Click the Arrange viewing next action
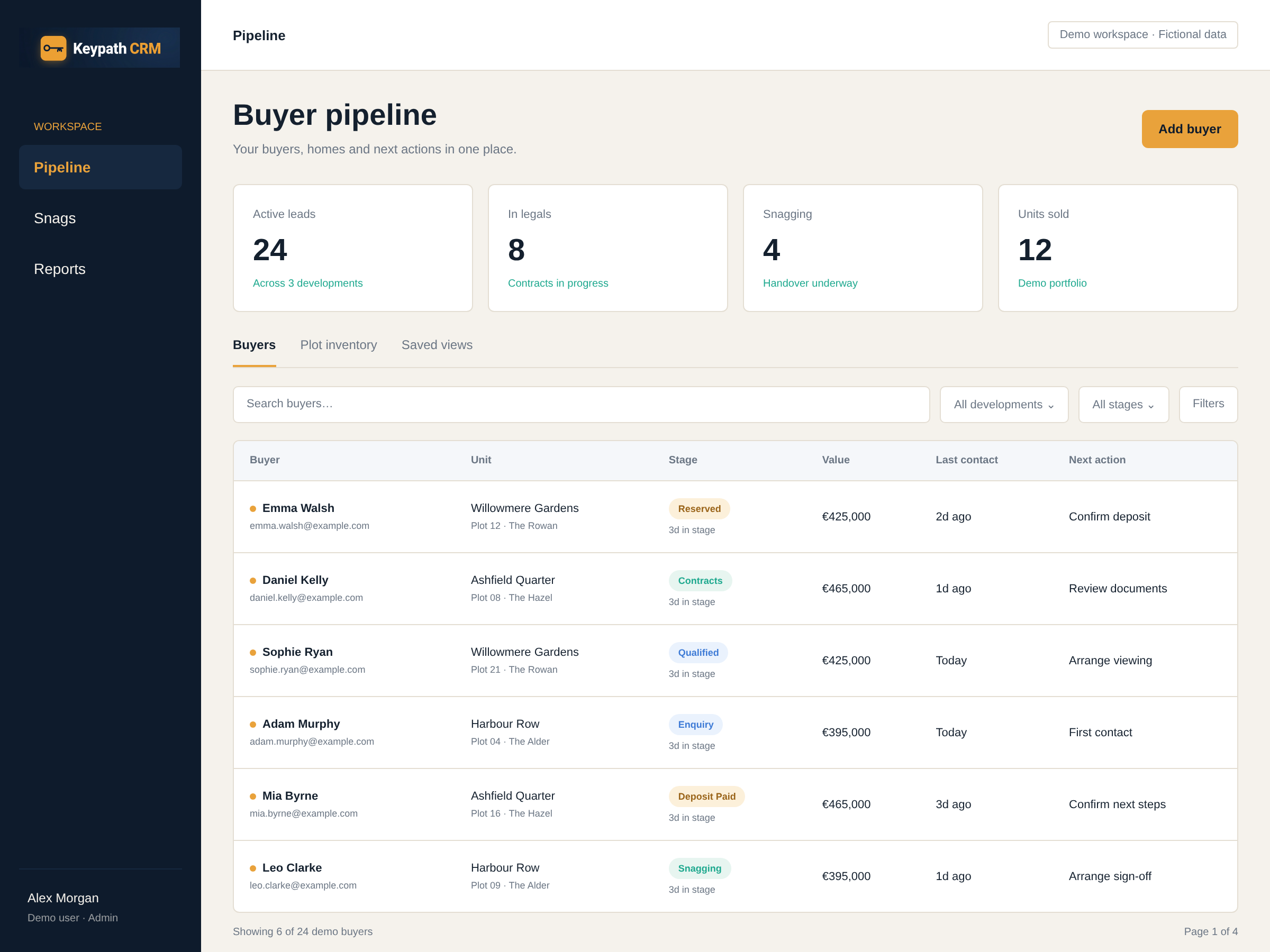This screenshot has height=952, width=1270. tap(1110, 661)
